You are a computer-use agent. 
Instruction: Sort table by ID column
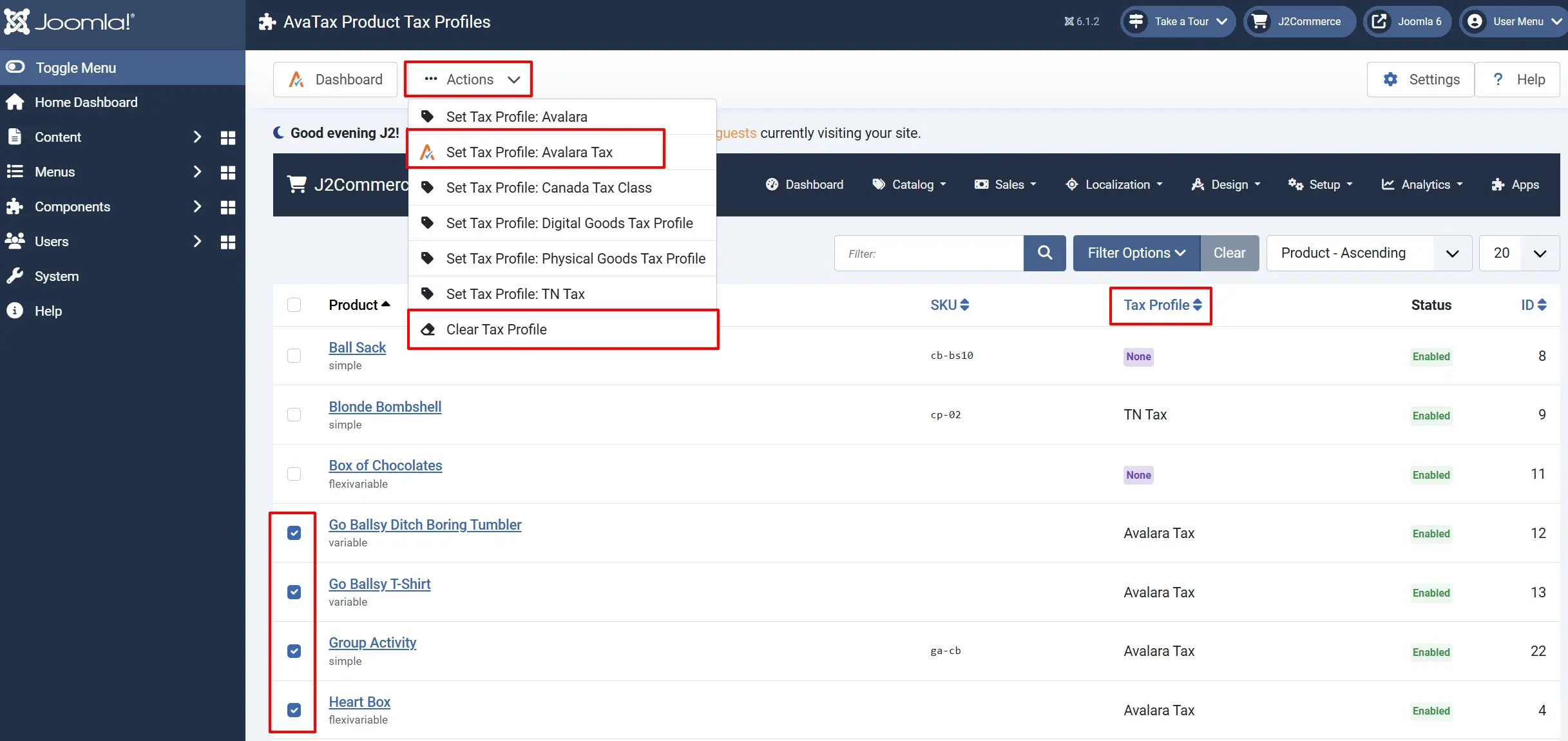(x=1534, y=305)
